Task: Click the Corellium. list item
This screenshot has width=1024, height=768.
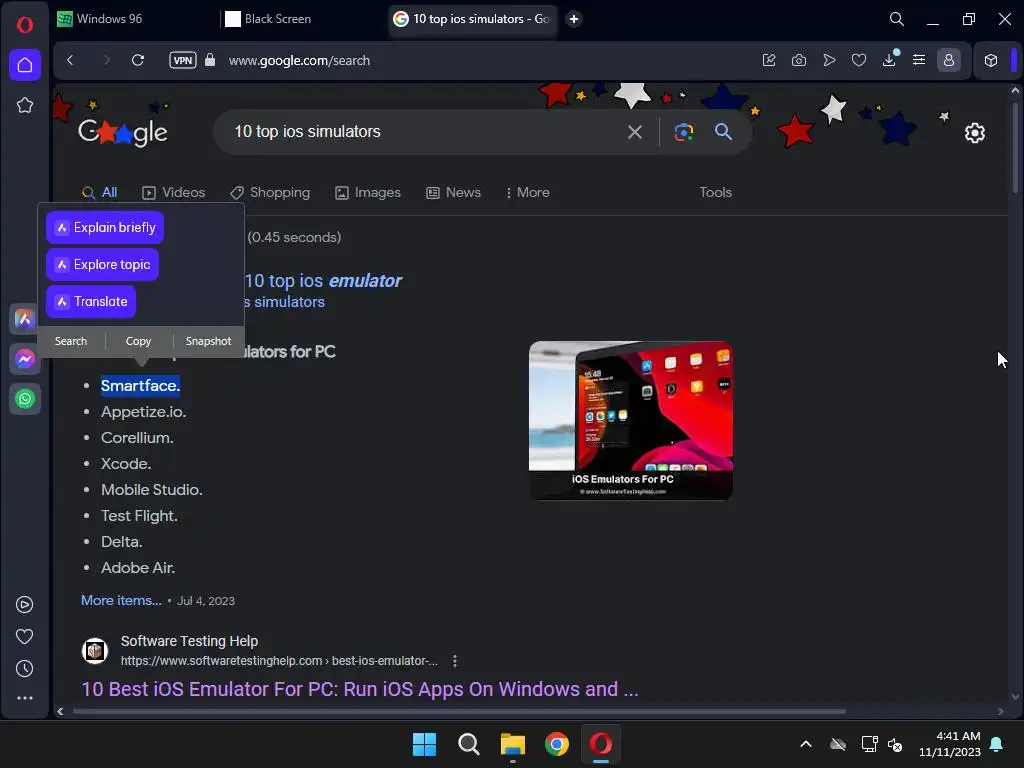Action: [137, 438]
